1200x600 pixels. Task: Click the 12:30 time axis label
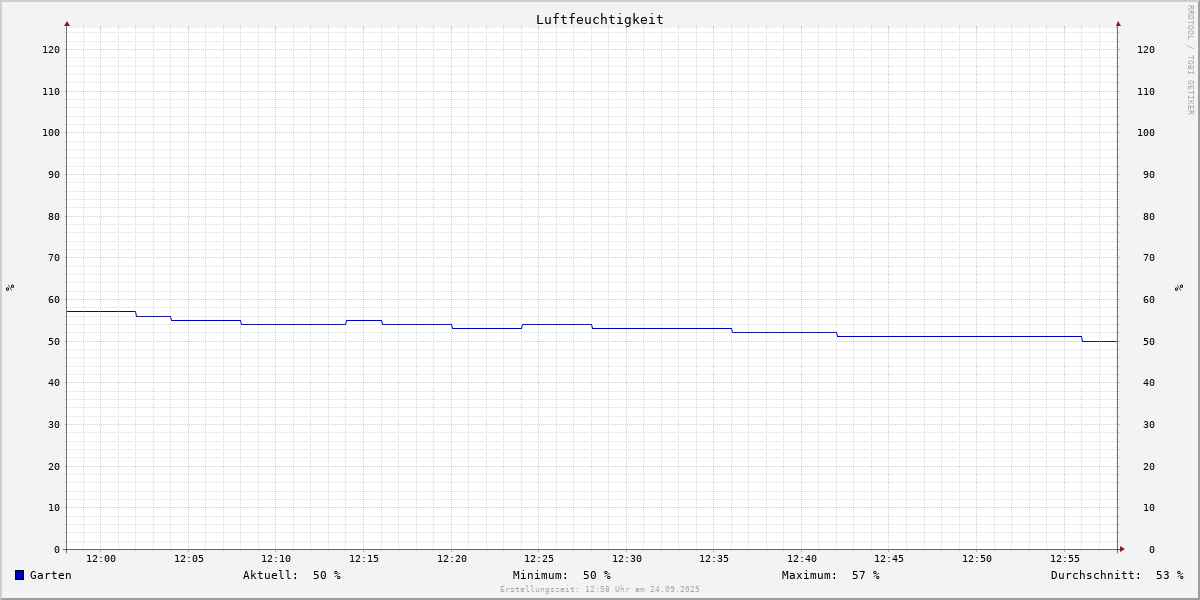pyautogui.click(x=627, y=559)
